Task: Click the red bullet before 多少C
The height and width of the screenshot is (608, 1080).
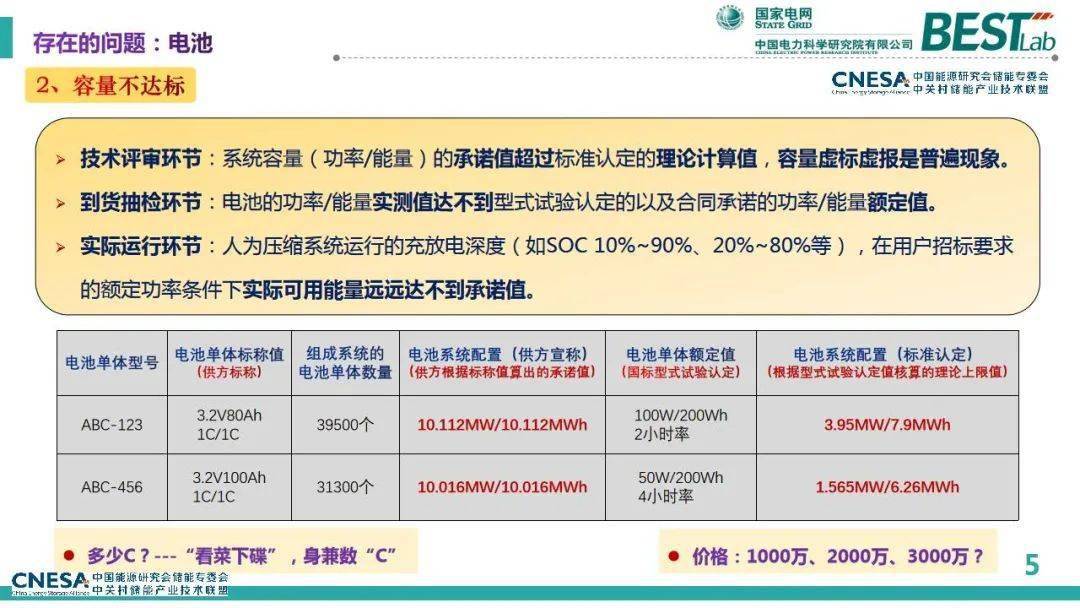Action: click(x=69, y=555)
